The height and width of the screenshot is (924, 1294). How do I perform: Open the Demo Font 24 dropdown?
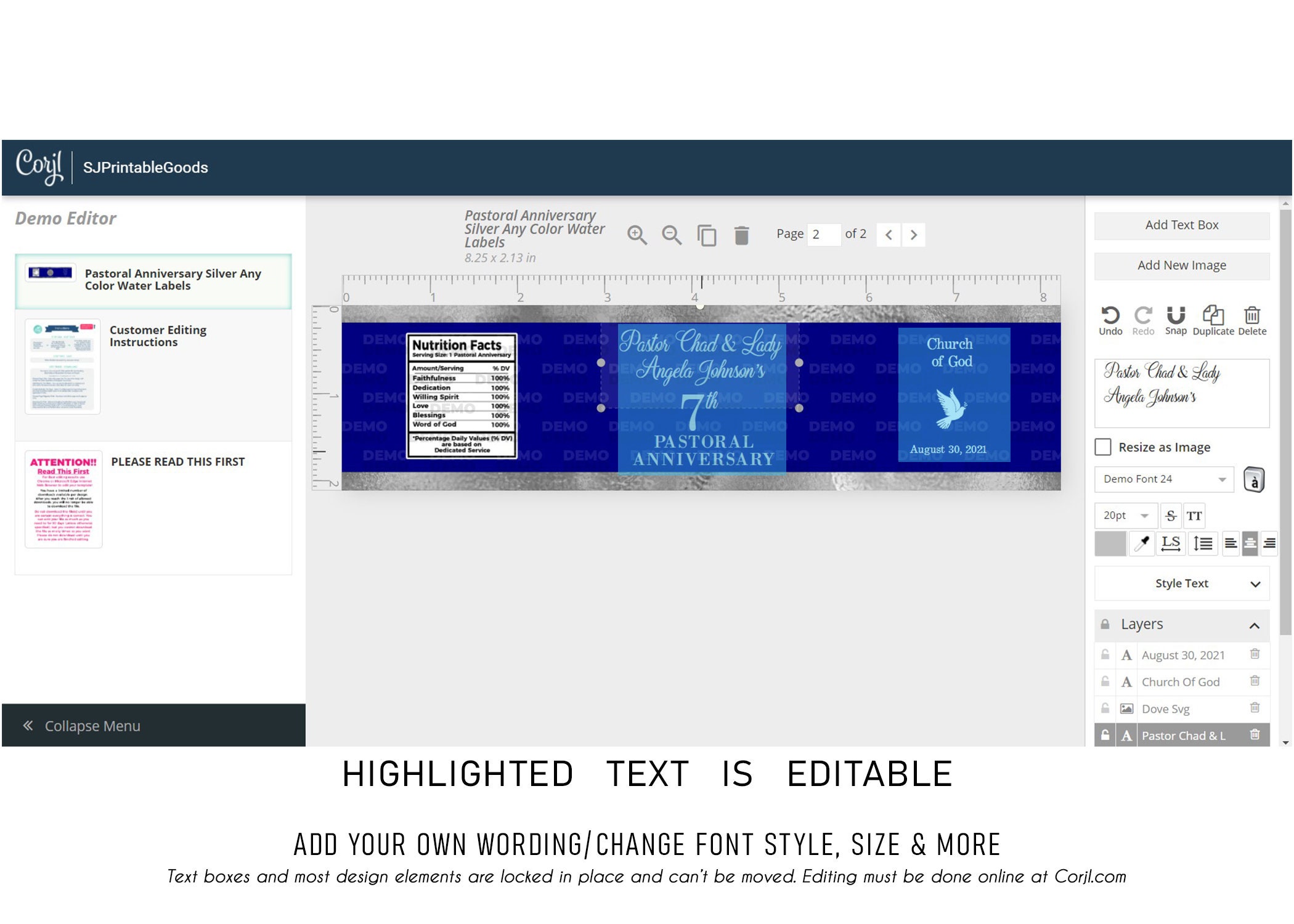click(1164, 479)
